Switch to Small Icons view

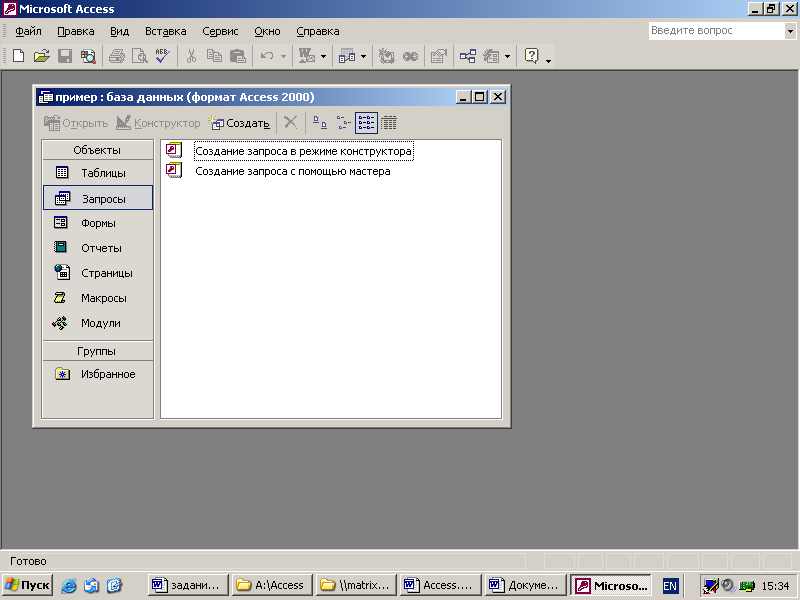point(343,122)
